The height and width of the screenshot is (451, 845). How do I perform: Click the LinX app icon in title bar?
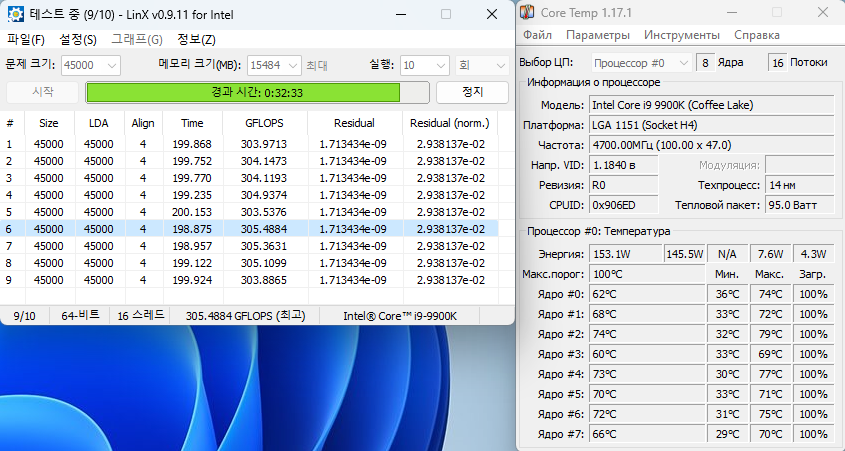[17, 15]
